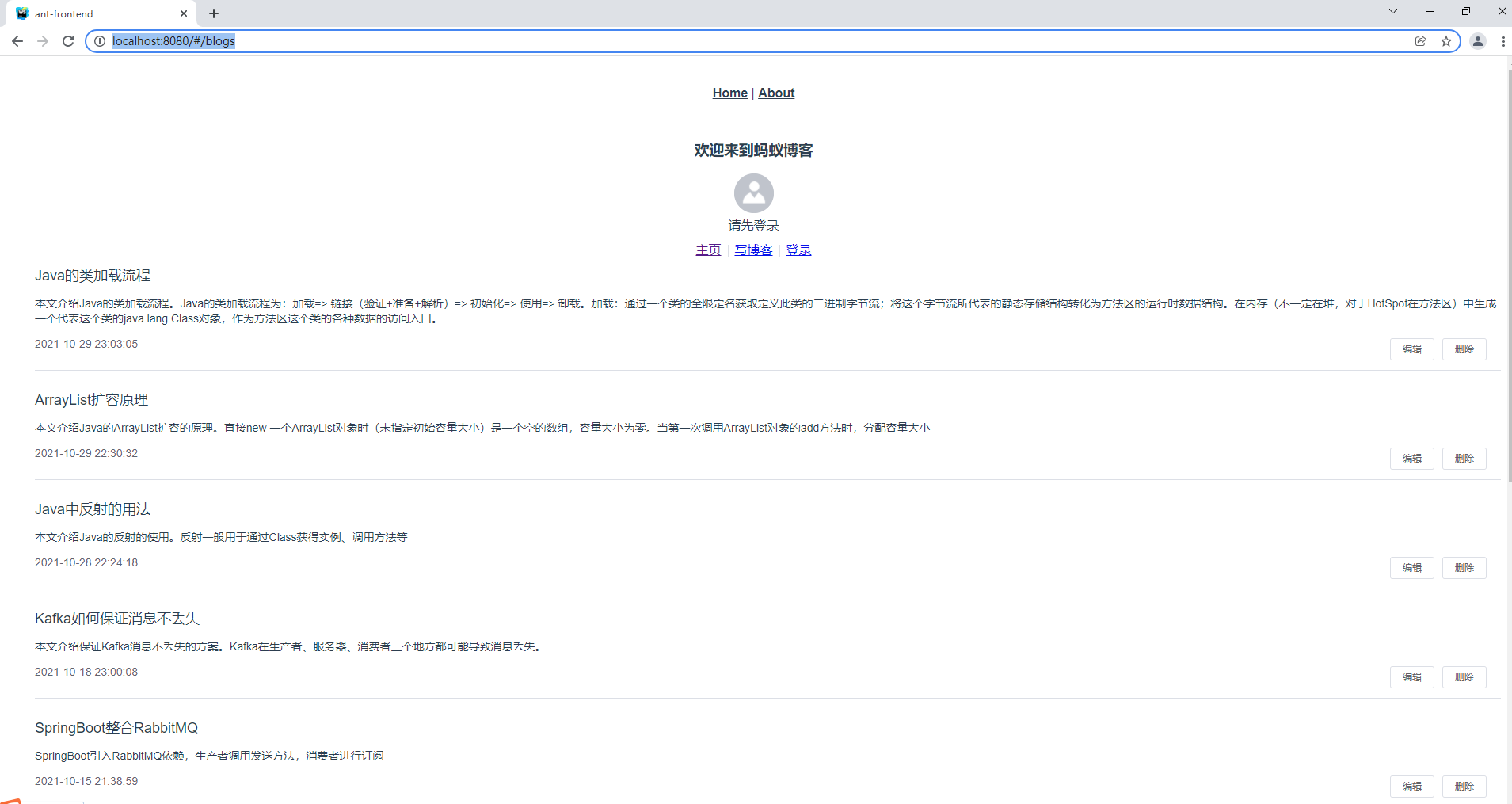Edit the SpringBoot整合RabbitMQ blog post
The width and height of the screenshot is (1512, 804).
[x=1411, y=786]
